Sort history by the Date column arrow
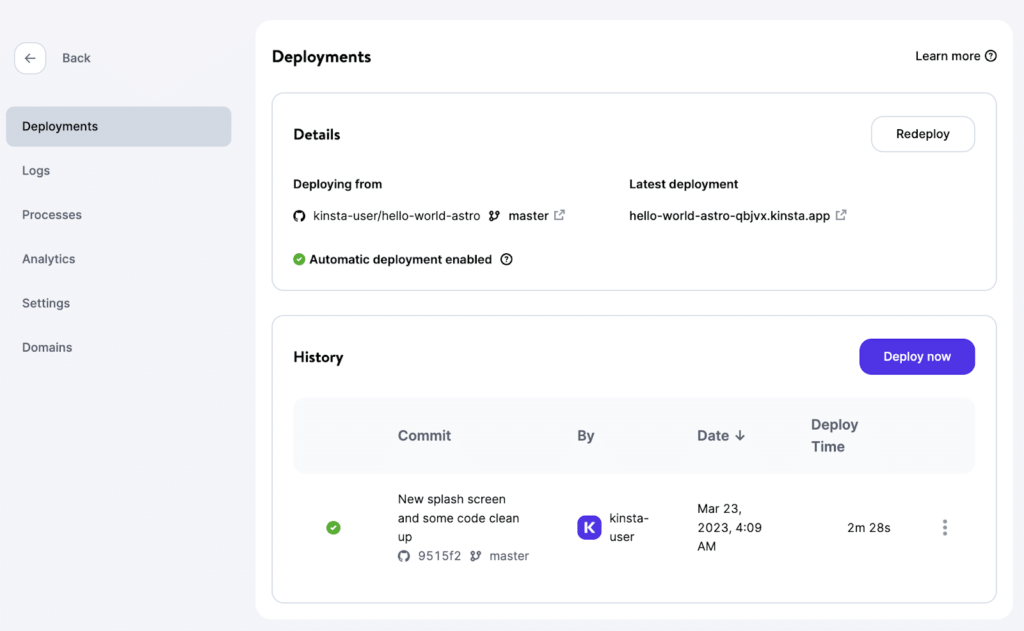1024x631 pixels. 740,436
